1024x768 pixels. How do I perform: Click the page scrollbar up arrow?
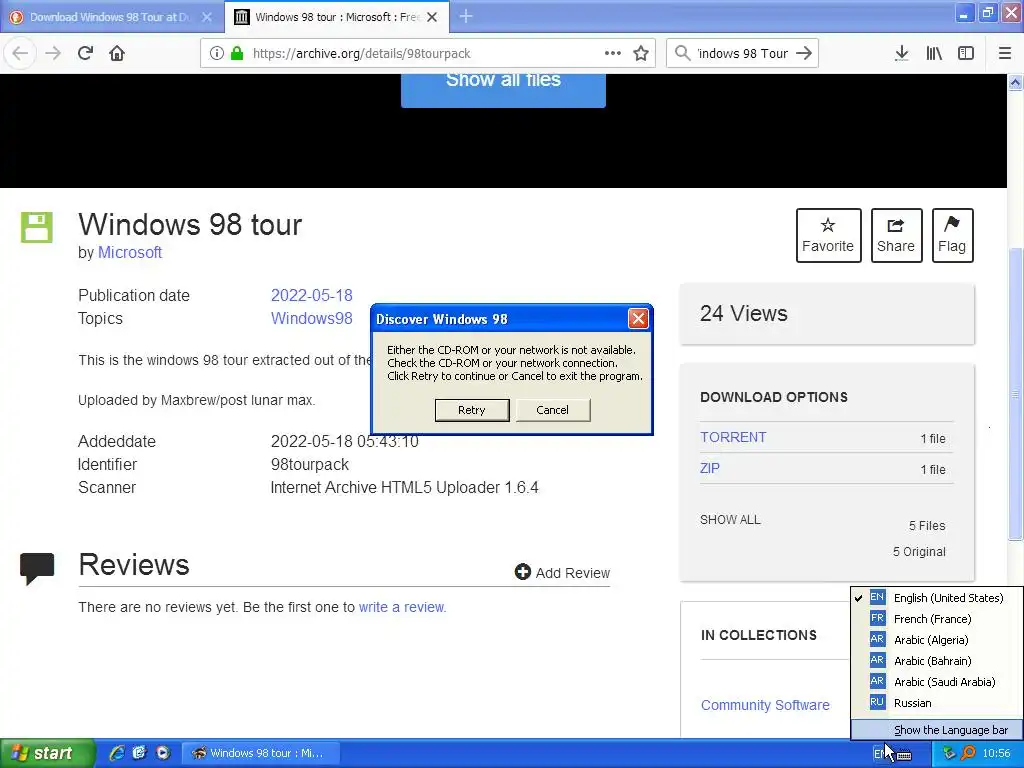coord(1015,82)
